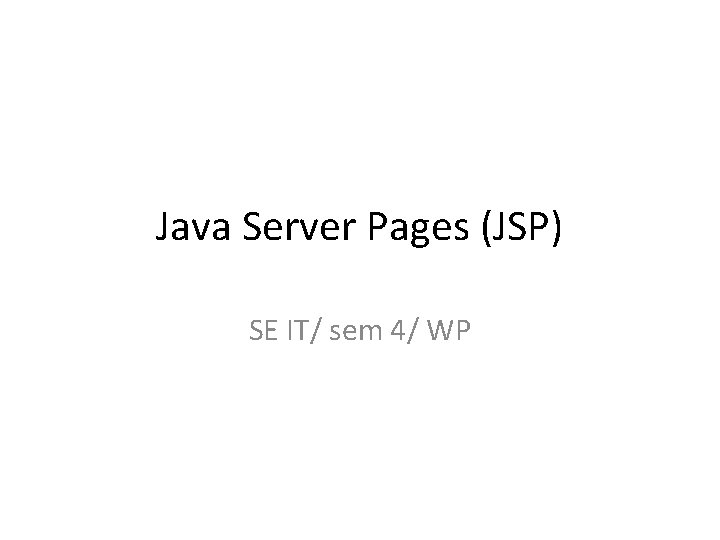720x540 pixels.
Task: Click "IT" in the gray subtitle
Action: click(298, 330)
